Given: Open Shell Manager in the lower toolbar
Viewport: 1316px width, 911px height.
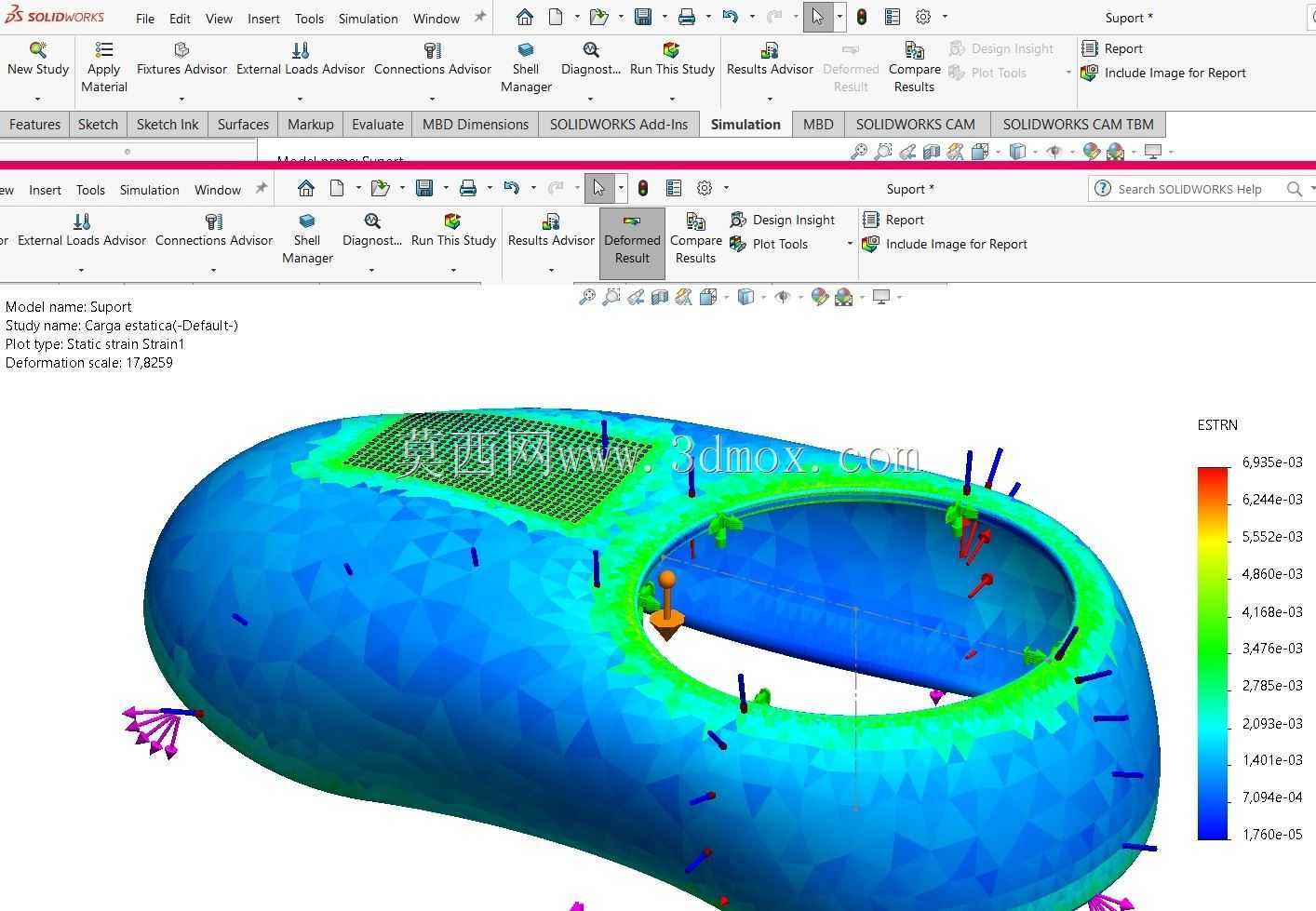Looking at the screenshot, I should coord(307,238).
